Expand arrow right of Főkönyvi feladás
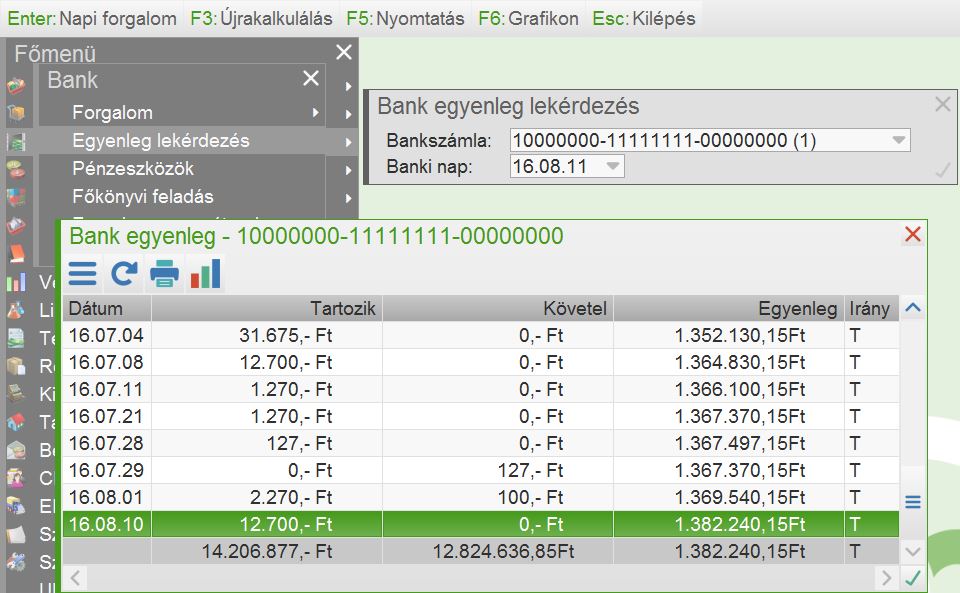This screenshot has height=593, width=960. [348, 198]
